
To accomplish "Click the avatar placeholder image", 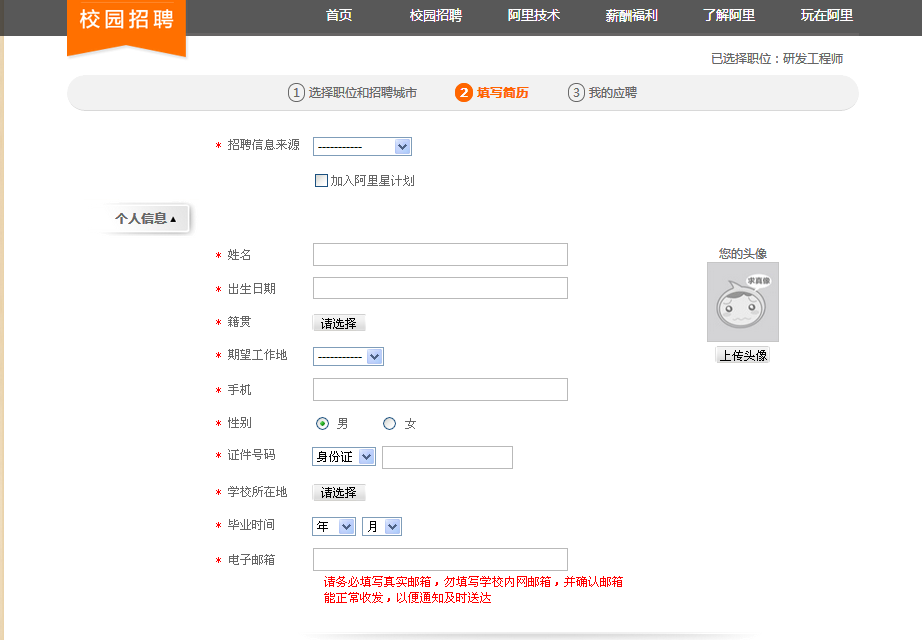I will [742, 302].
